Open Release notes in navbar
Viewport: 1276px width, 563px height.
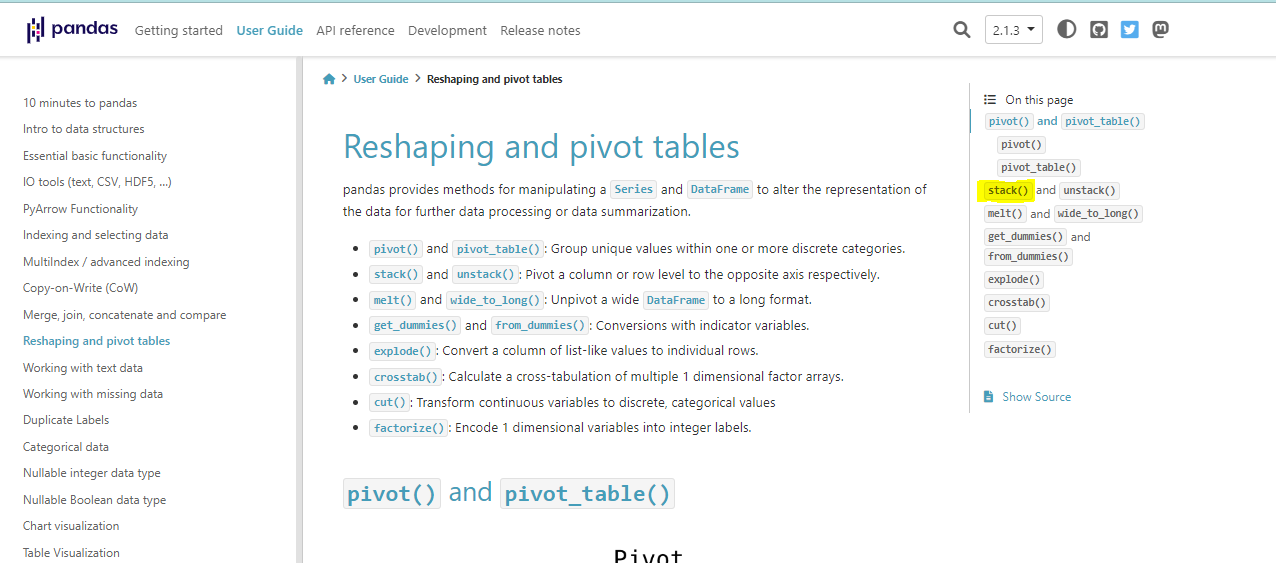click(x=540, y=31)
